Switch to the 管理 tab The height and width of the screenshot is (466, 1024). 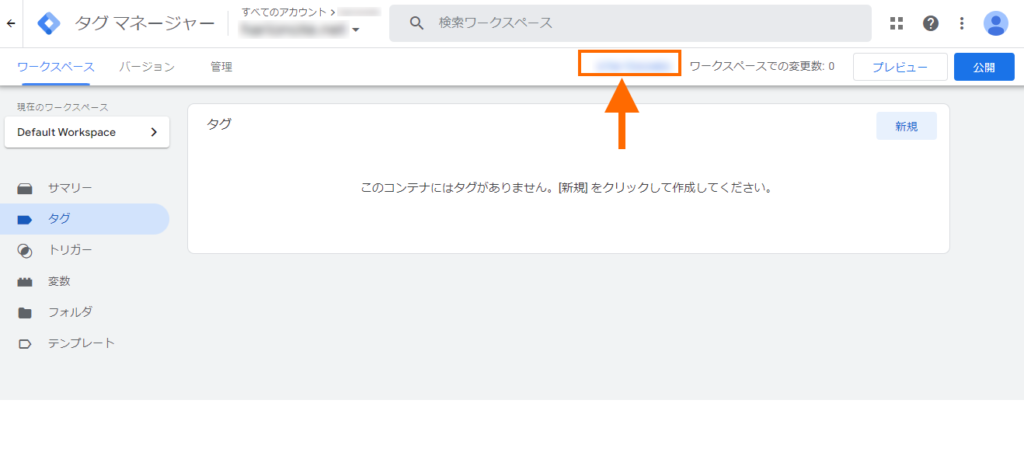[x=221, y=67]
